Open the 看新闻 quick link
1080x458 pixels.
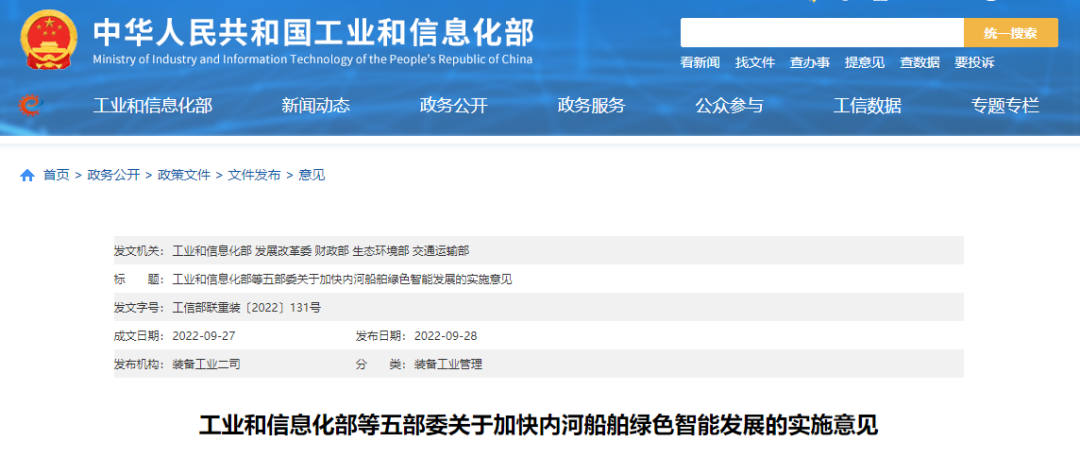click(700, 63)
